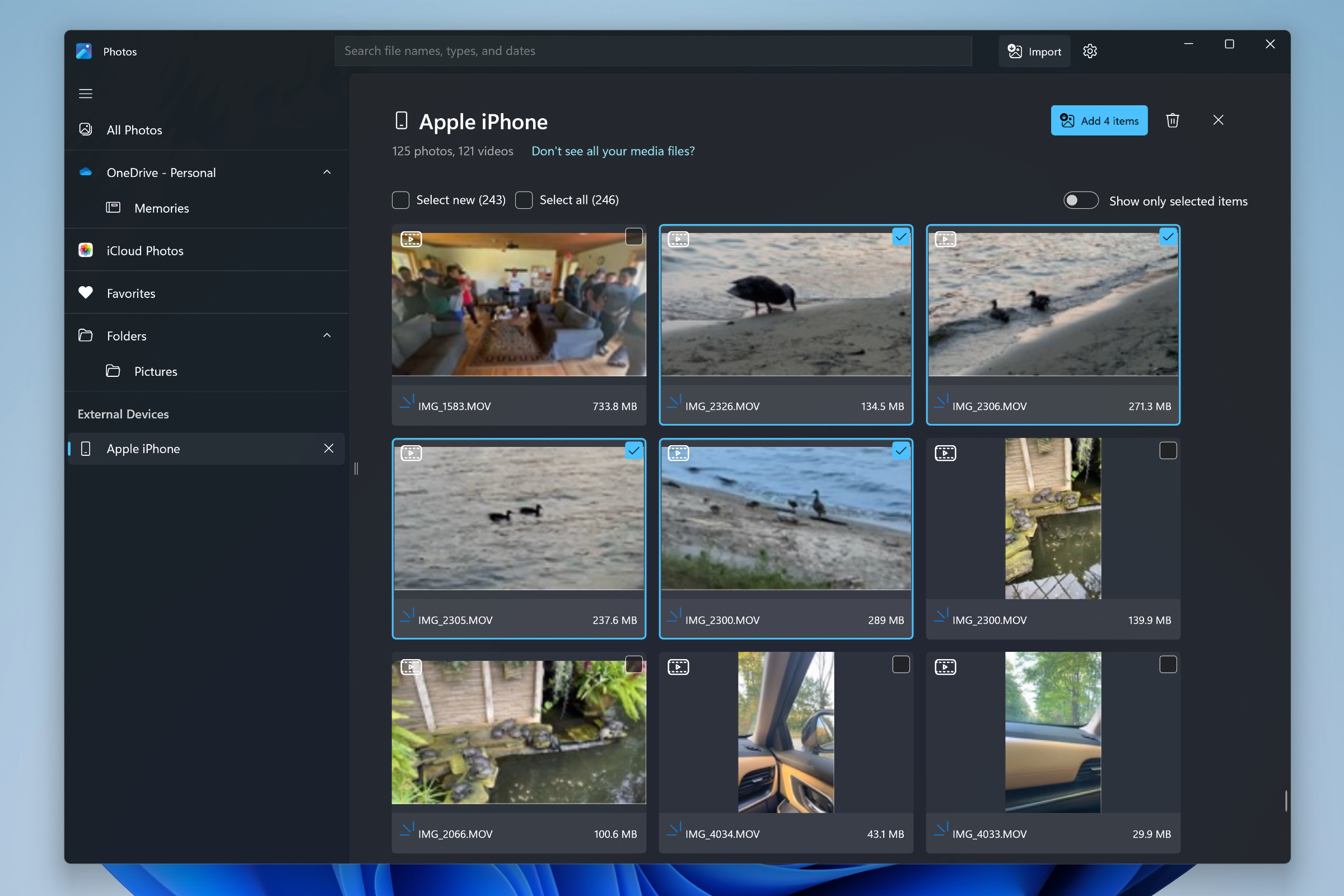Viewport: 1344px width, 896px height.
Task: Expand the hamburger menu at top left
Action: pos(87,93)
